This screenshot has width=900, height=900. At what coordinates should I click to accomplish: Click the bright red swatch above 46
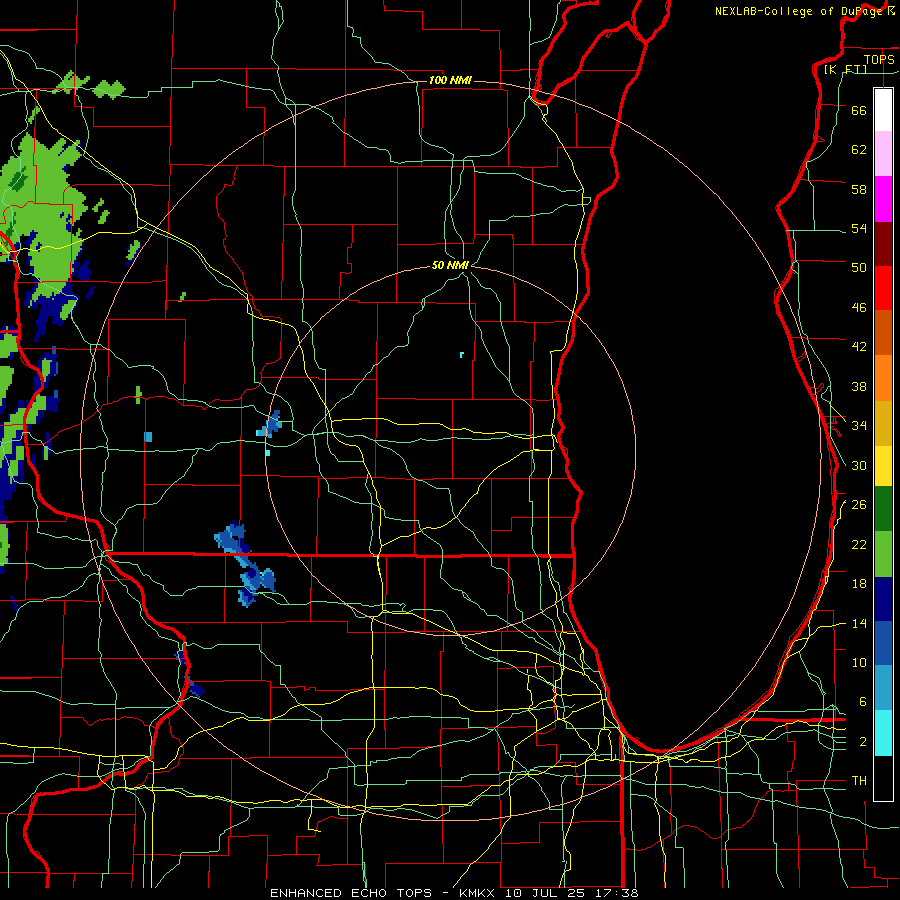883,288
